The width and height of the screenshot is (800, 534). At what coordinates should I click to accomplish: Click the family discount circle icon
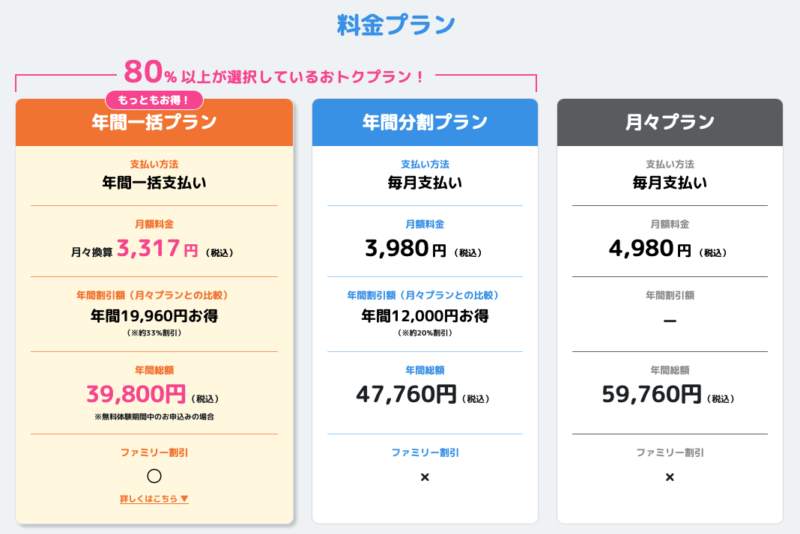click(x=154, y=476)
